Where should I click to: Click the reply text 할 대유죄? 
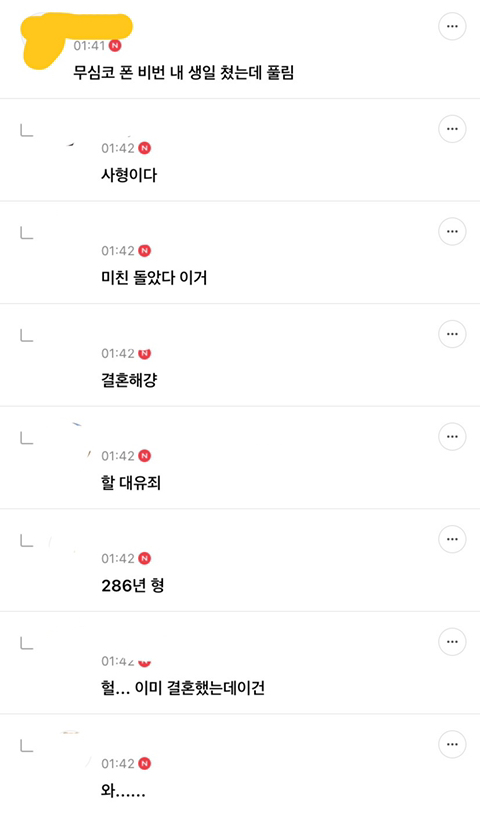click(131, 482)
